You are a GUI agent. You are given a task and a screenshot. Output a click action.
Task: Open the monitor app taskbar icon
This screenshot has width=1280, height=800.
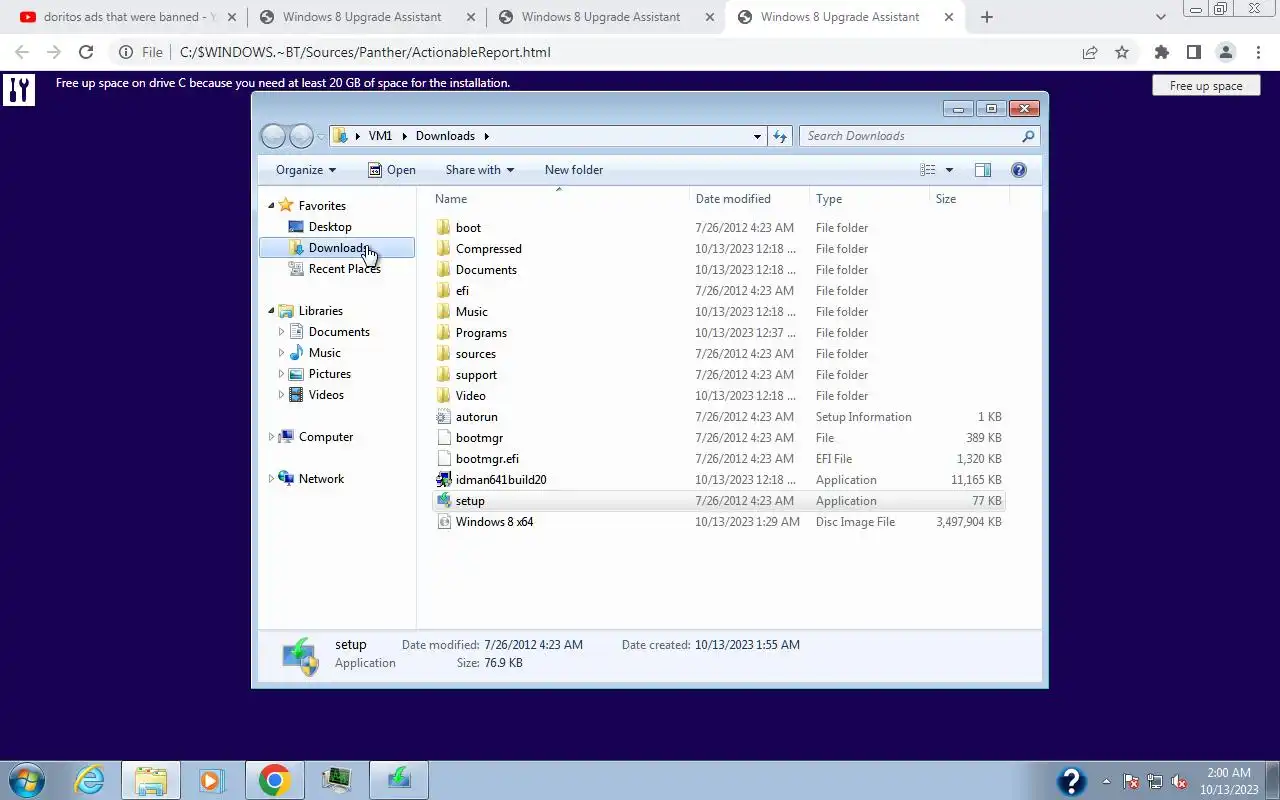point(336,780)
